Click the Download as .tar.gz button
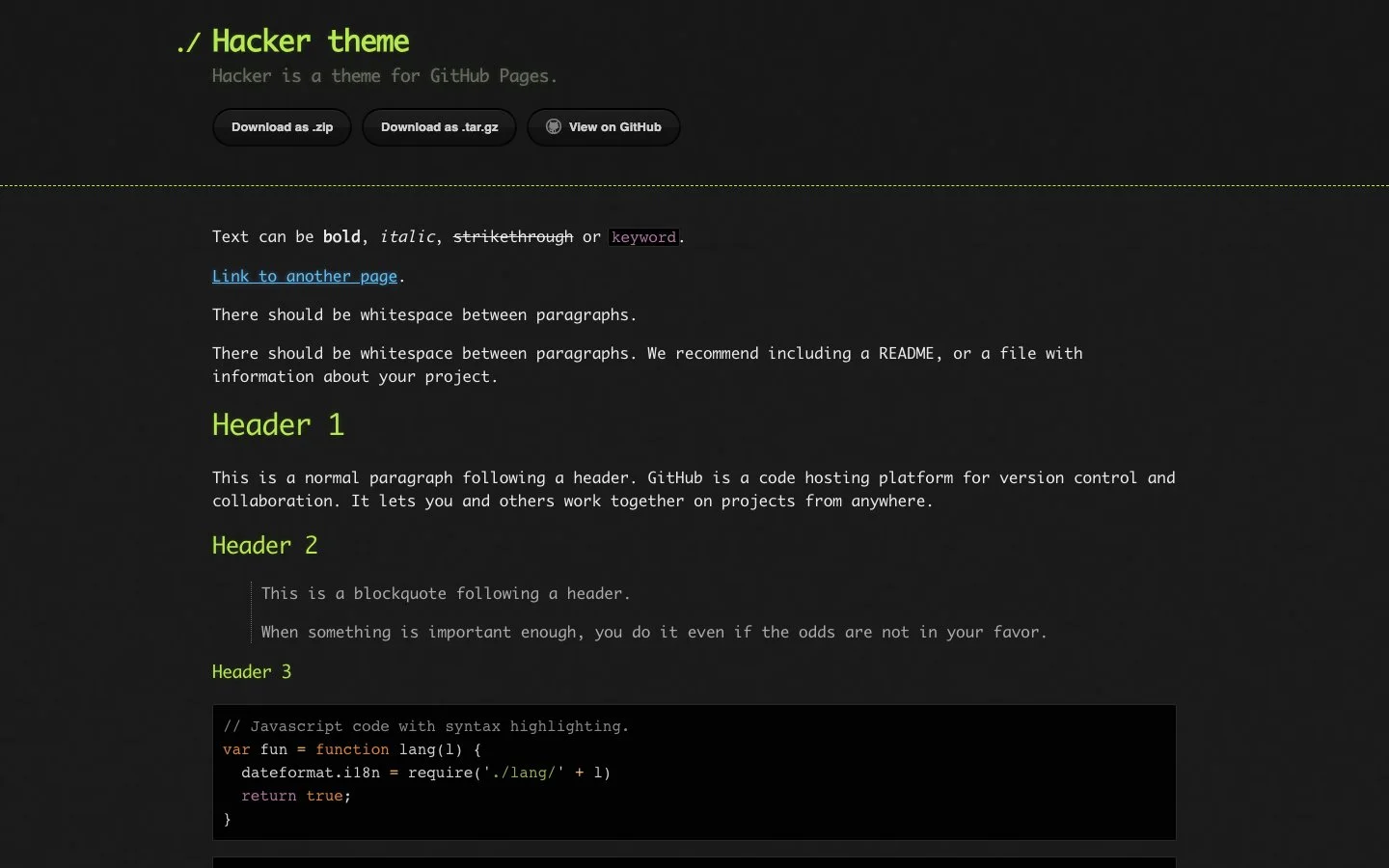 [439, 127]
